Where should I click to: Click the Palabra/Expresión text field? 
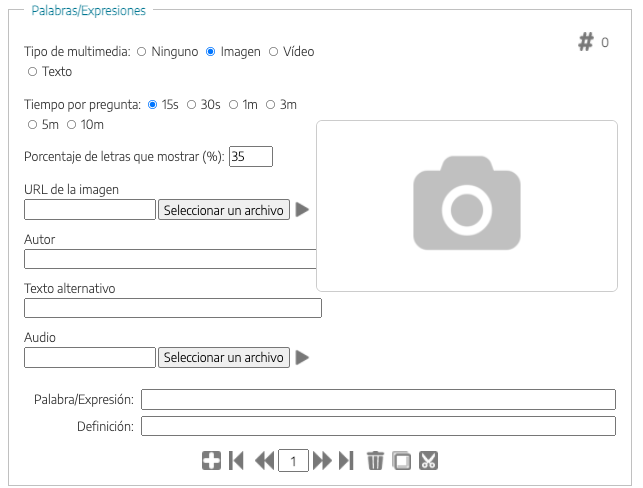(377, 400)
